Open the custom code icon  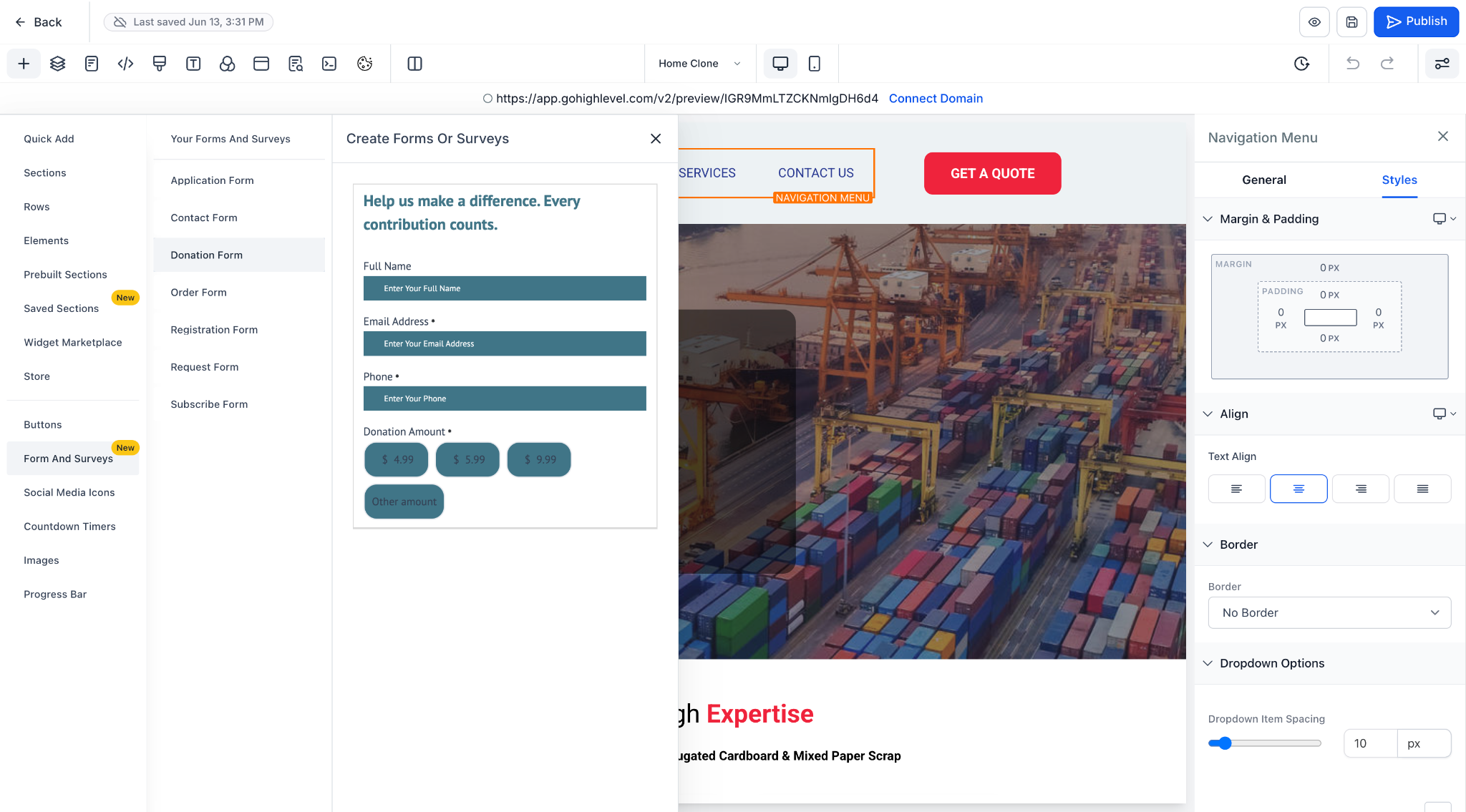[125, 64]
